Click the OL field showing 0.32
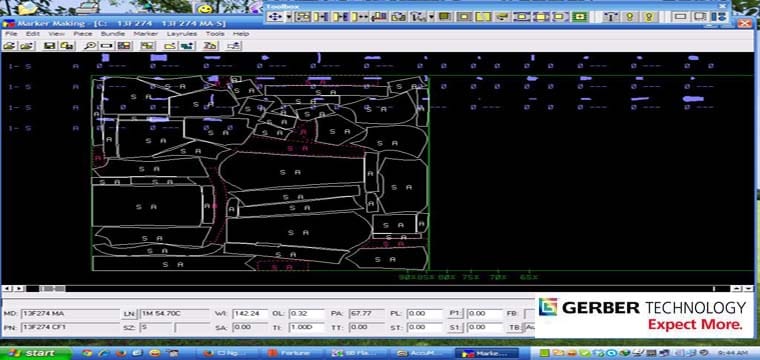The height and width of the screenshot is (360, 760). pyautogui.click(x=306, y=313)
